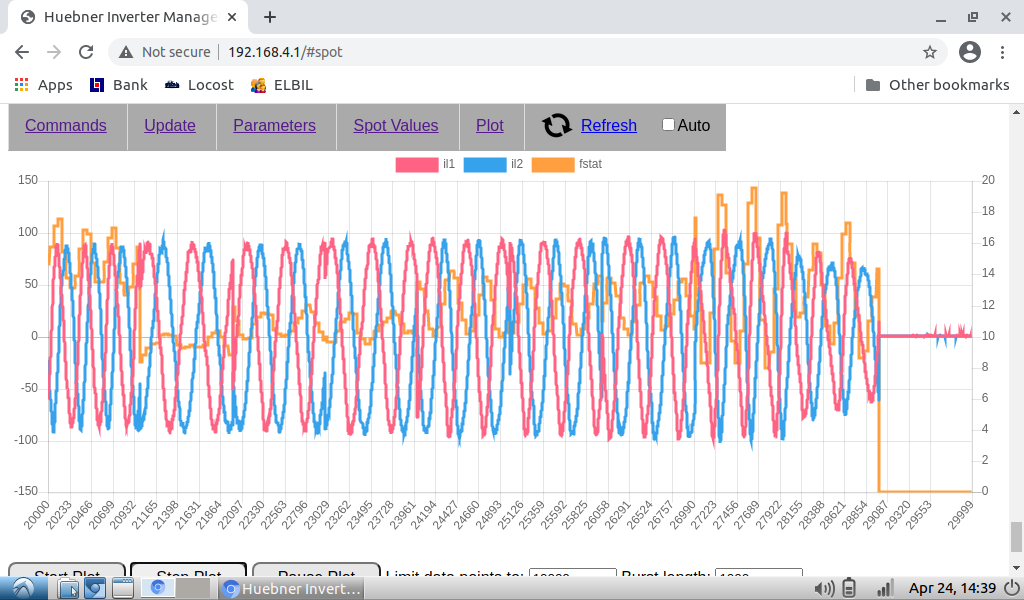Screen dimensions: 1024x600
Task: Click the network signal icon in the tray
Action: click(884, 588)
